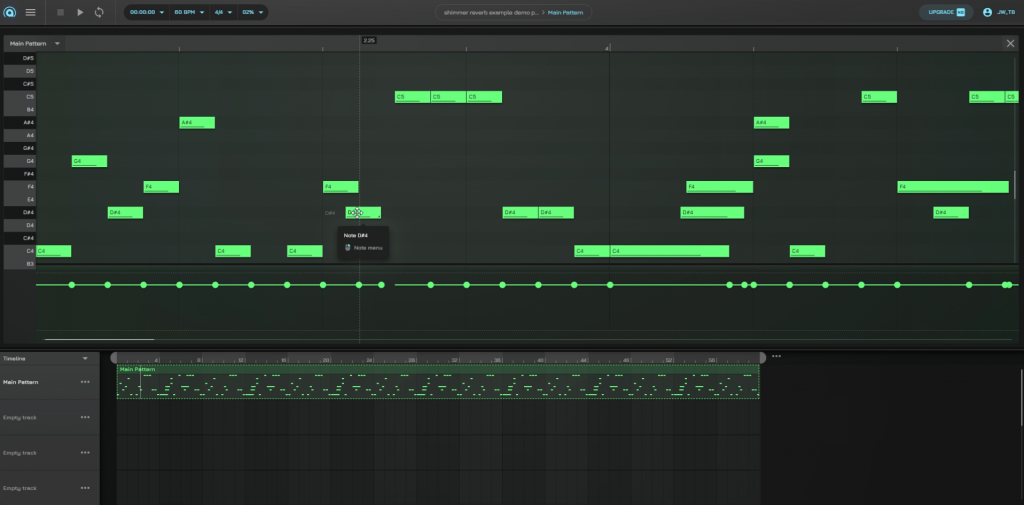Click the Main Pattern breadcrumb in the top bar

pyautogui.click(x=566, y=12)
